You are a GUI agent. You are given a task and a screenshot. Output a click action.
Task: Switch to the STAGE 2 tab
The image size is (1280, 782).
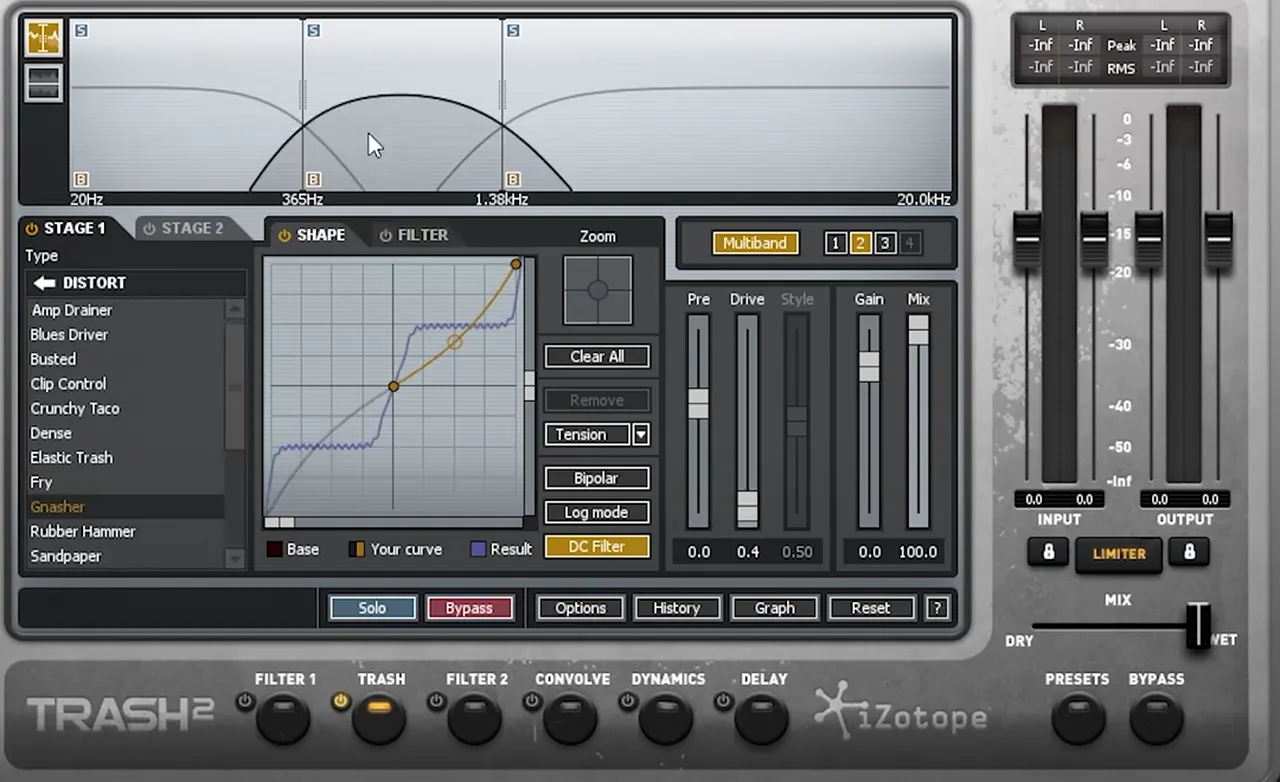click(184, 228)
